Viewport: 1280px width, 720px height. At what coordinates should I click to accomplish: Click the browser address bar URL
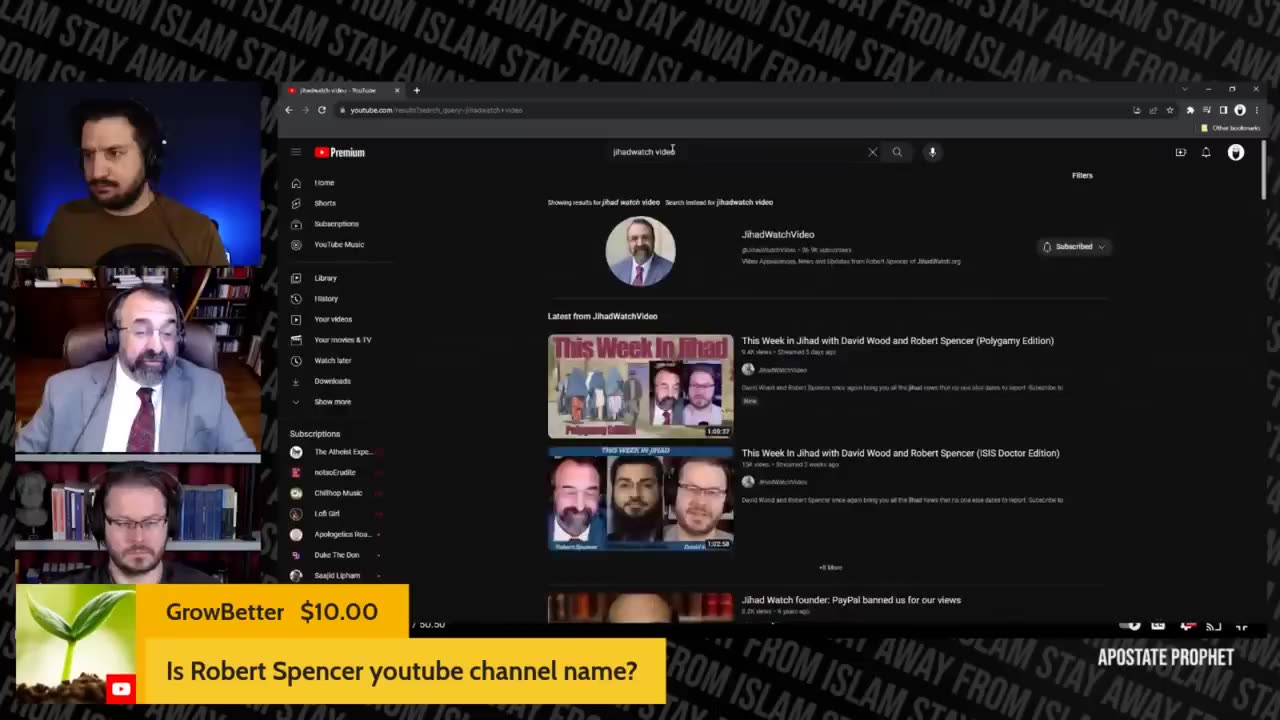click(x=436, y=110)
